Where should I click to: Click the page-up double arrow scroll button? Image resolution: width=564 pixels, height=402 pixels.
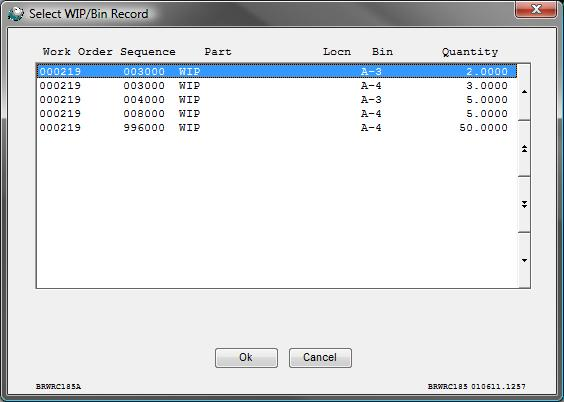[524, 149]
